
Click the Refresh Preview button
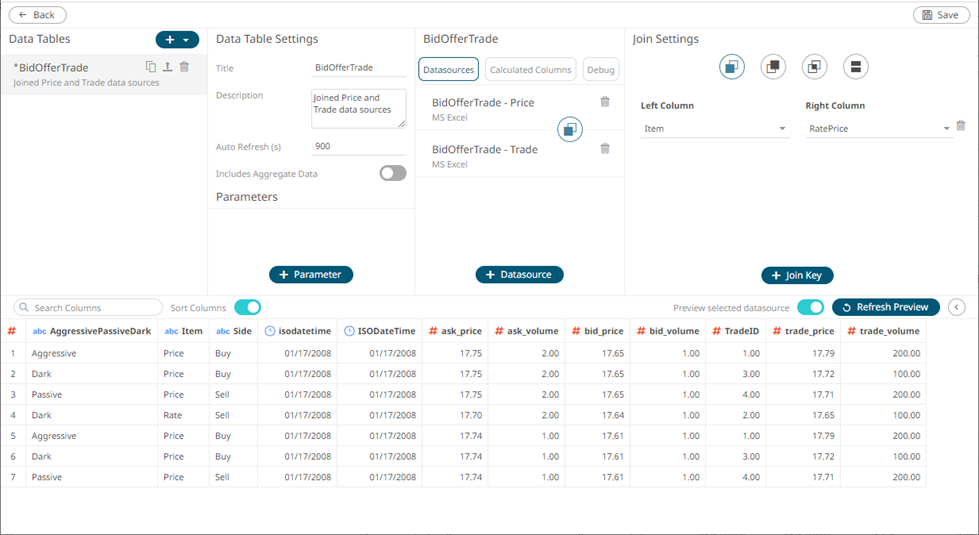(885, 307)
